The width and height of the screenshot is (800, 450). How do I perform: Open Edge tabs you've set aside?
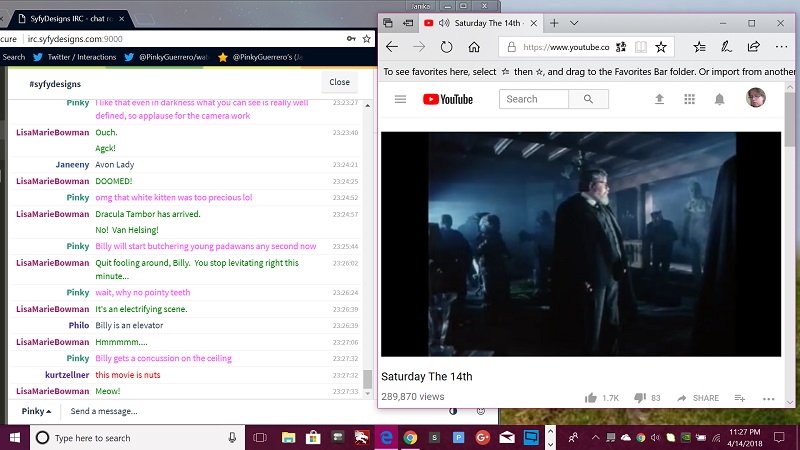click(388, 23)
